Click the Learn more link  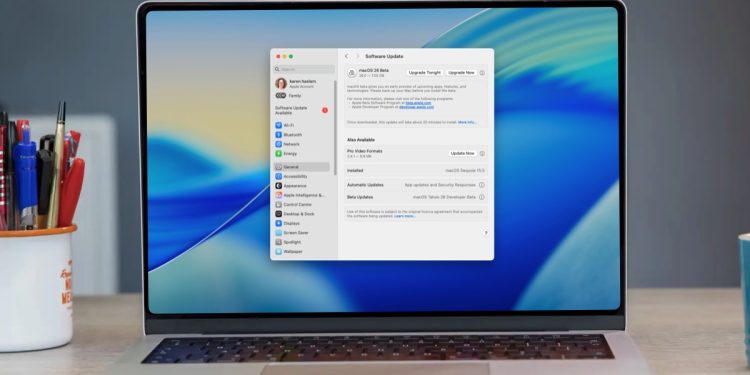[x=405, y=216]
